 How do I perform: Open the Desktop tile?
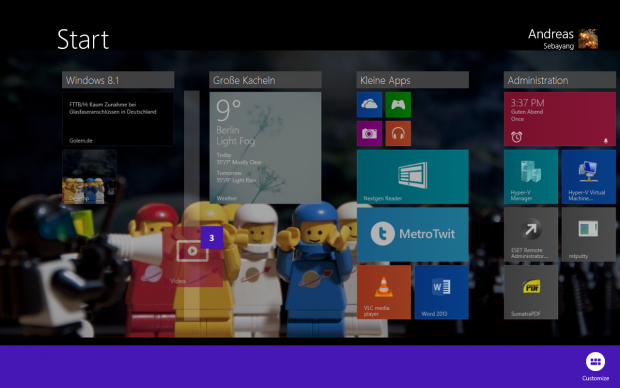(x=89, y=177)
